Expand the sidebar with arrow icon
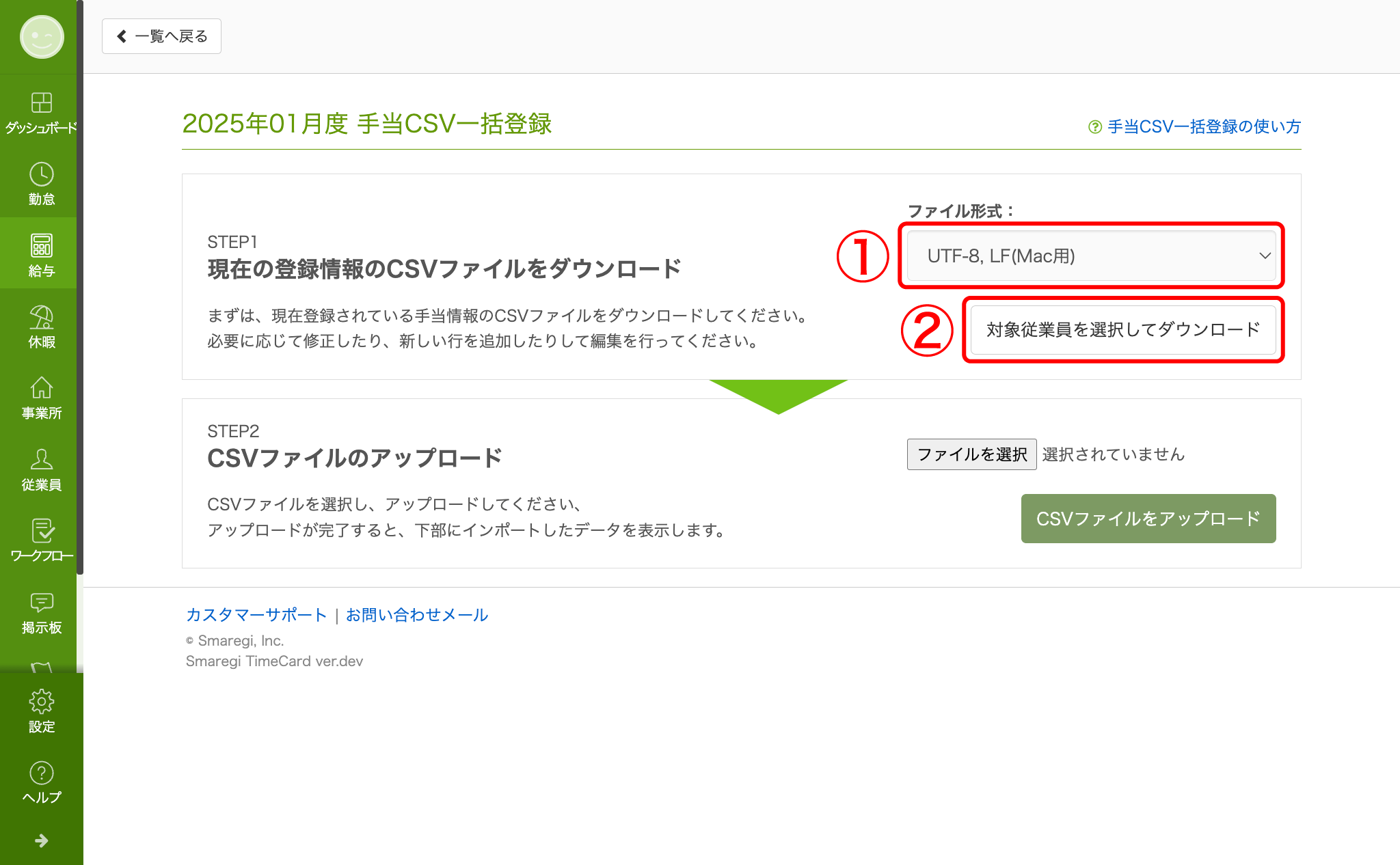The height and width of the screenshot is (865, 1400). [41, 840]
